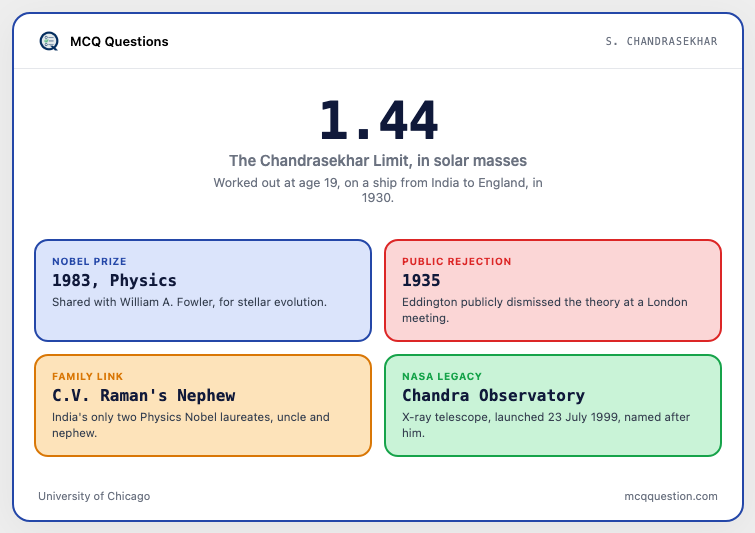Click the Chandra Observatory heading
This screenshot has width=755, height=533.
coord(494,395)
